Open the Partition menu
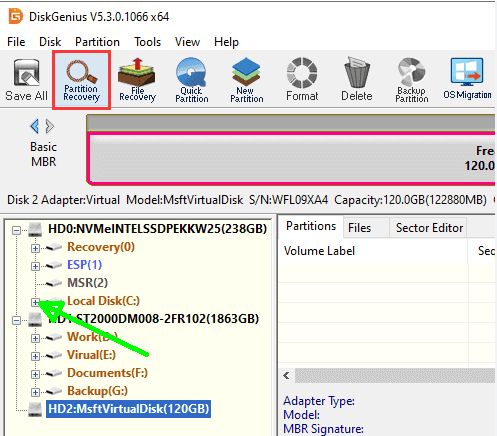This screenshot has height=436, width=497. [97, 42]
